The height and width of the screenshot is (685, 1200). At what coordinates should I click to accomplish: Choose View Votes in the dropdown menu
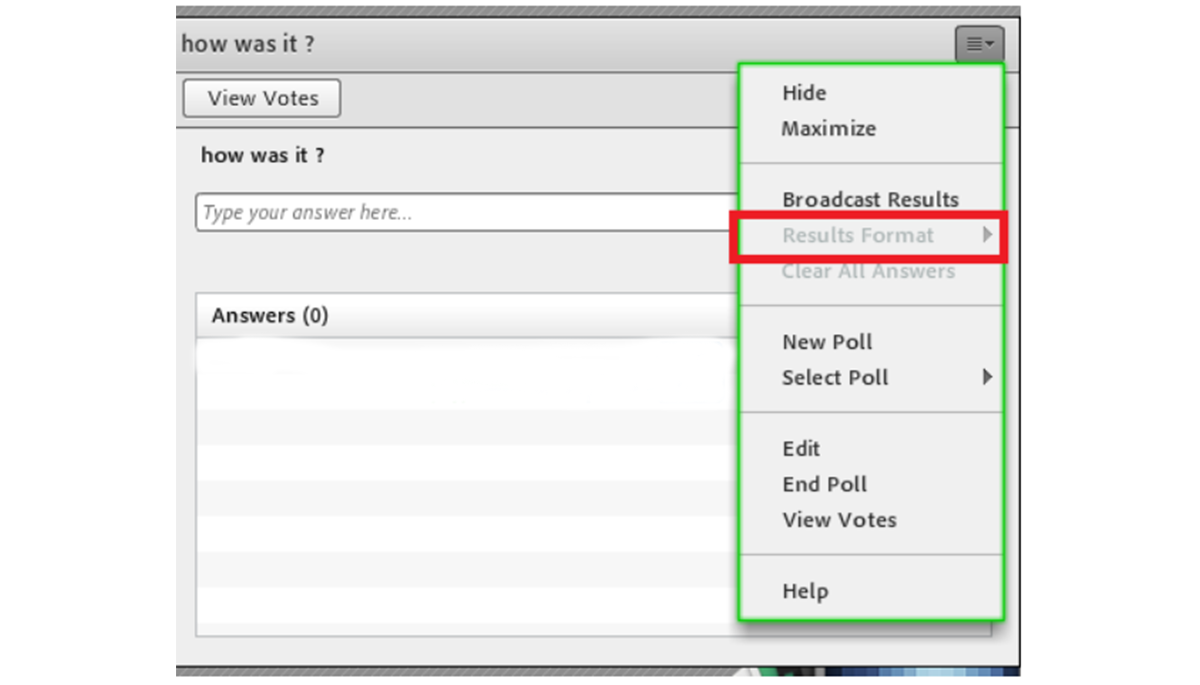839,520
